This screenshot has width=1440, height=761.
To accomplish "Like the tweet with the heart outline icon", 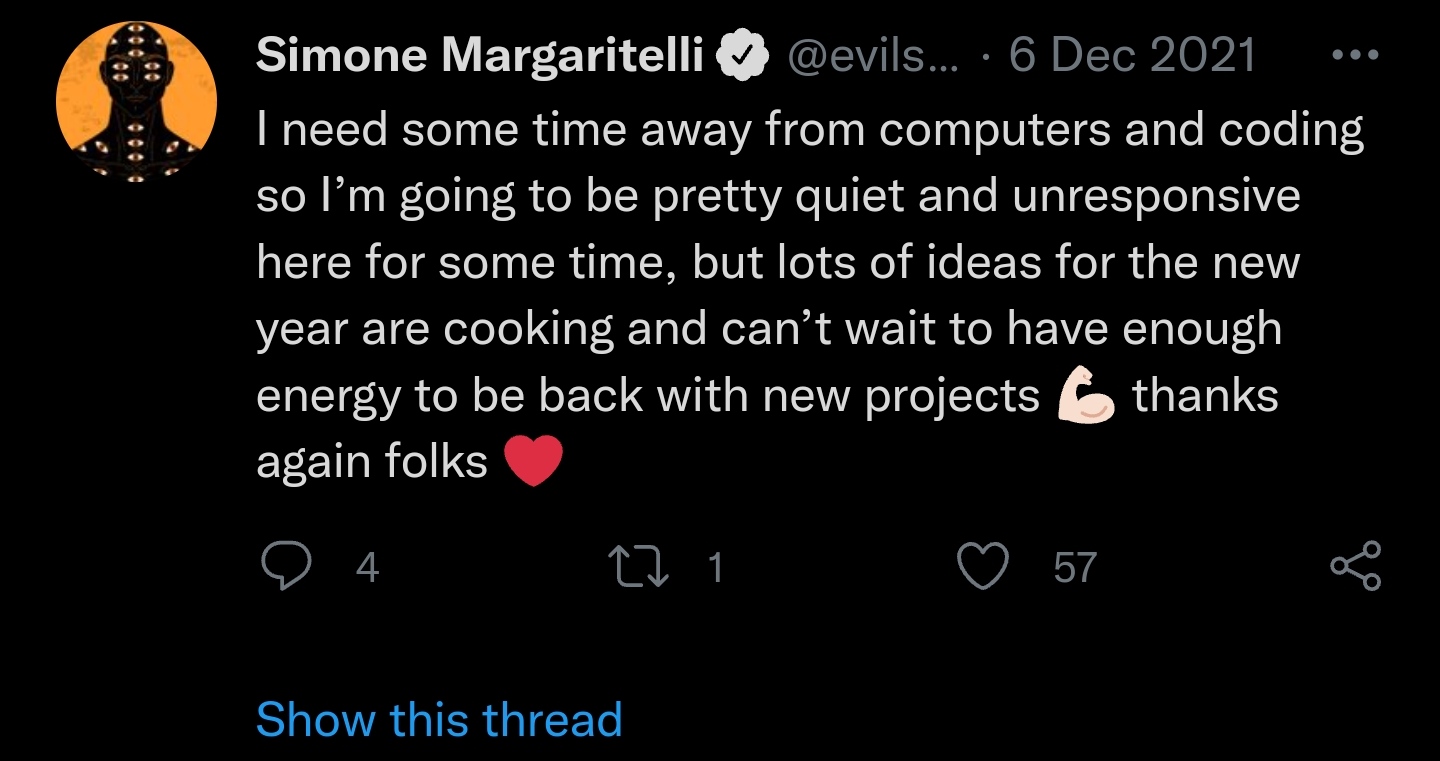I will tap(983, 567).
